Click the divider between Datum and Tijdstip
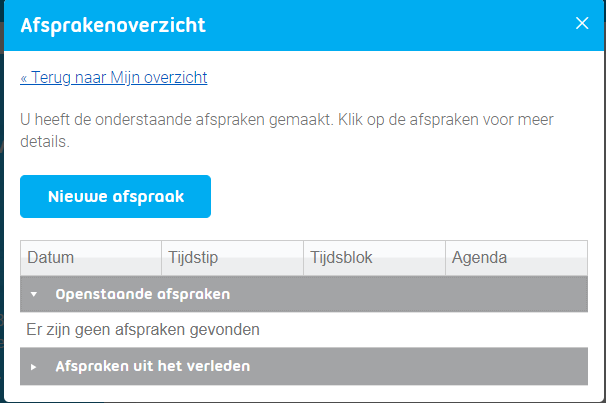Screen dimensions: 606x403 coord(161,258)
